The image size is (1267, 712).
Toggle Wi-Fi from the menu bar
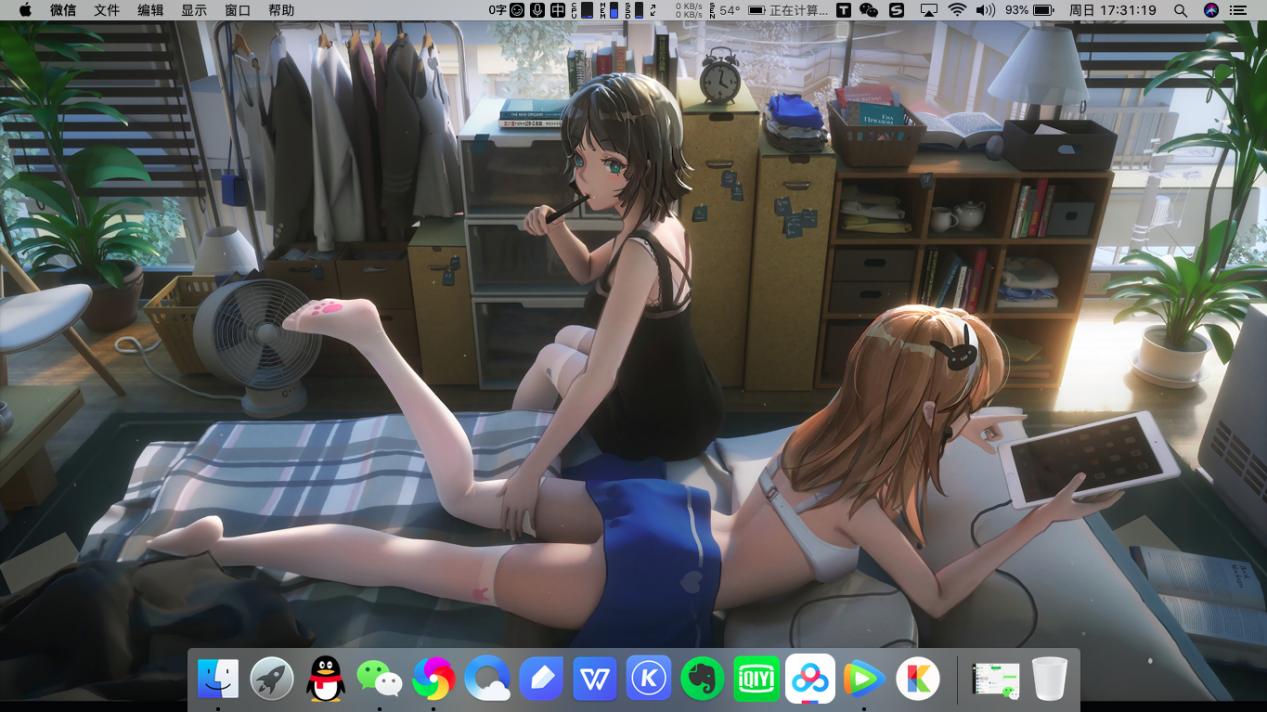(x=959, y=10)
